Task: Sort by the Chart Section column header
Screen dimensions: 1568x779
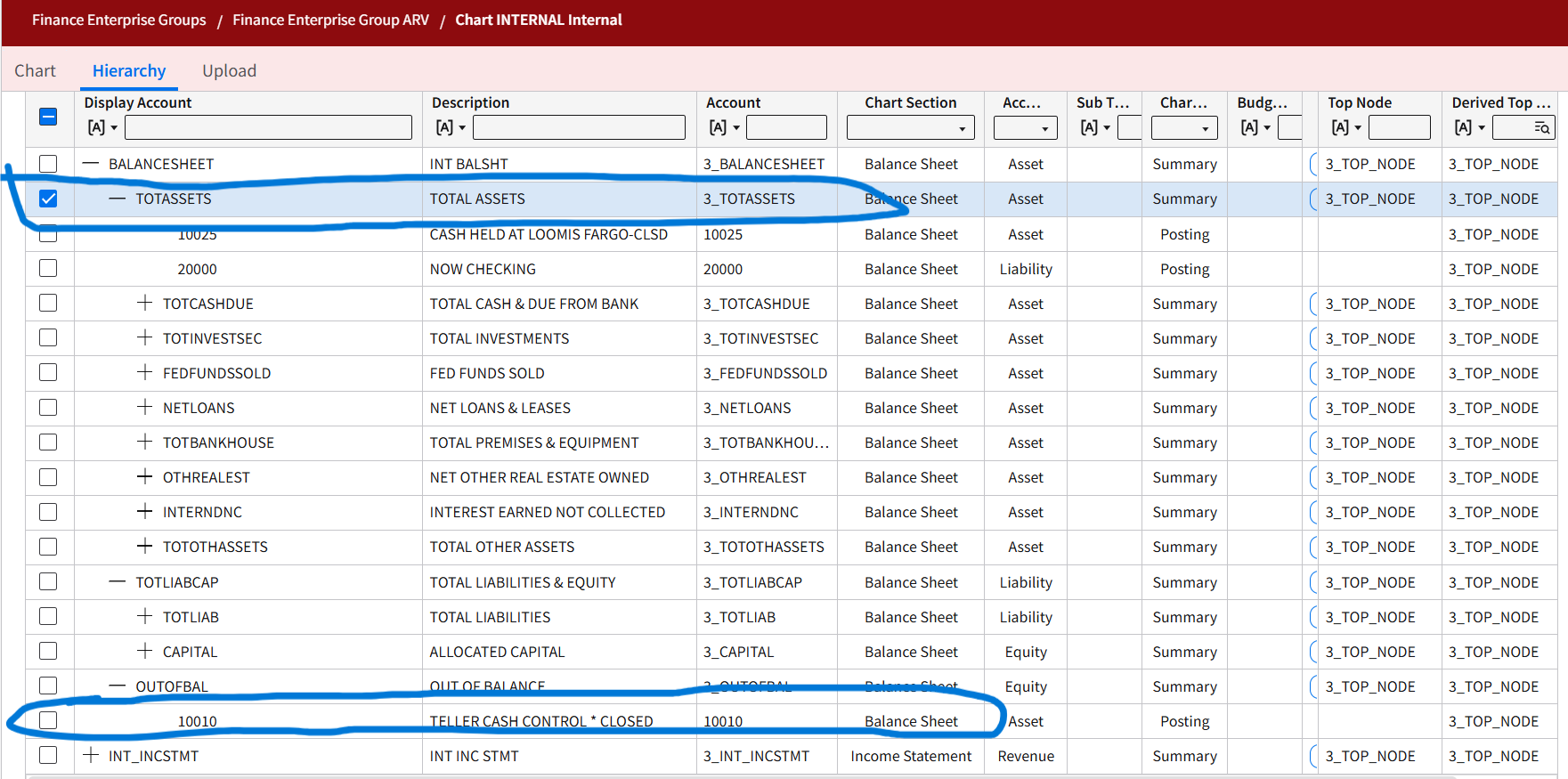Action: click(910, 102)
